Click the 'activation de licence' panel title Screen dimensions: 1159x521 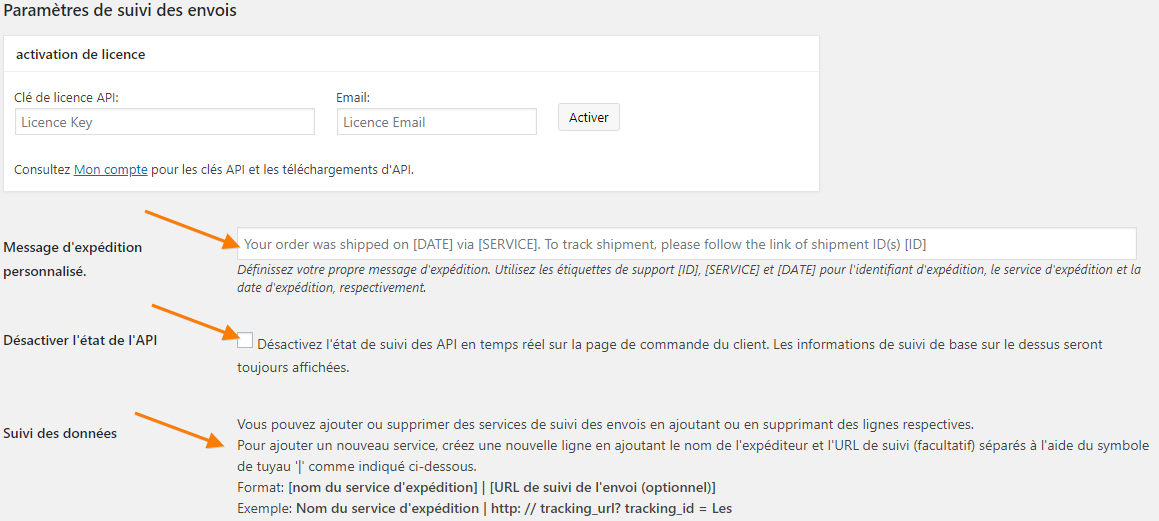(x=81, y=55)
